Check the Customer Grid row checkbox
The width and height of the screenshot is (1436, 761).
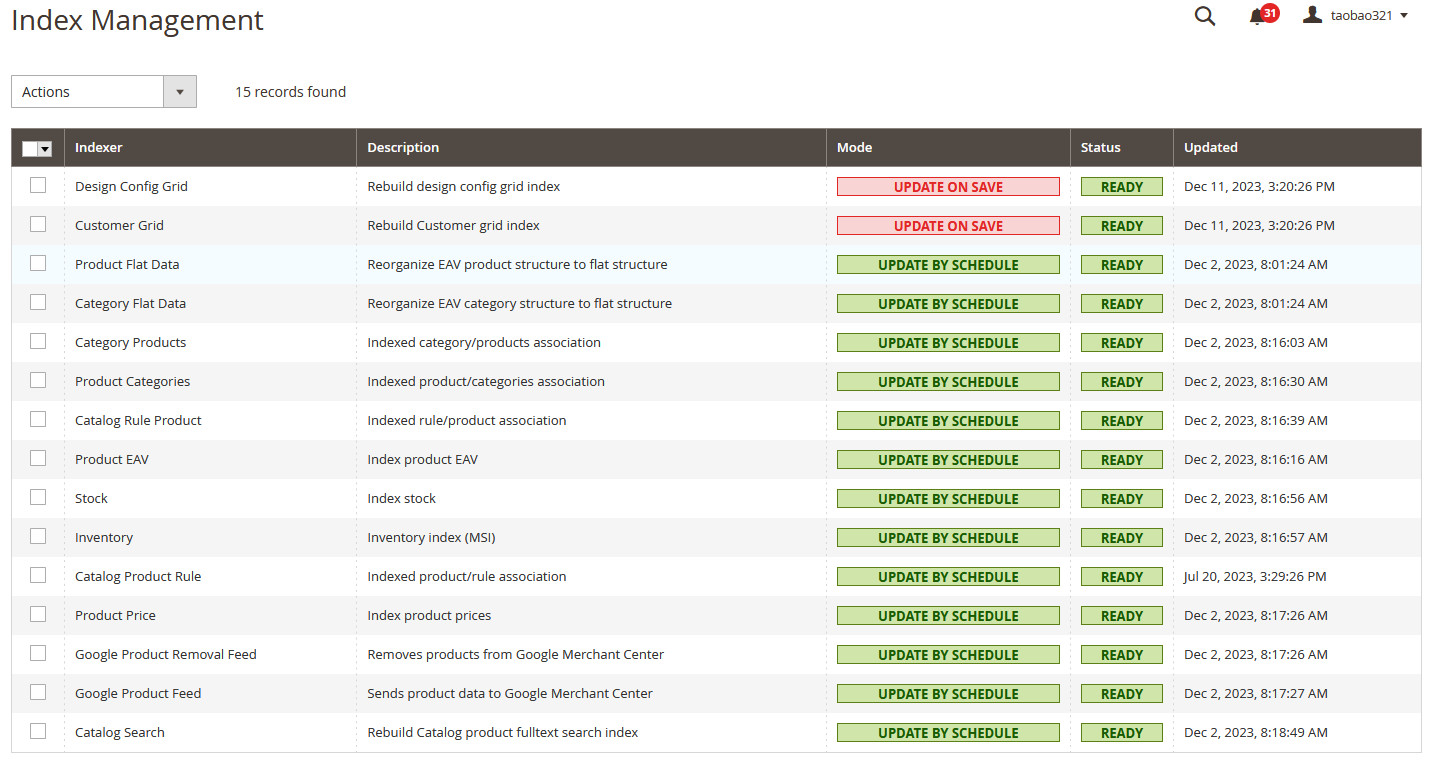38,224
